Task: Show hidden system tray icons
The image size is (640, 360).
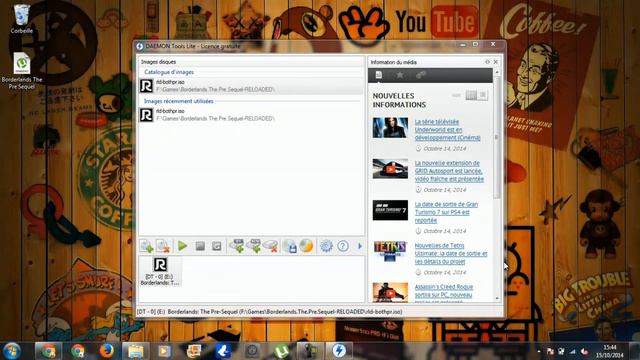Action: [539, 351]
